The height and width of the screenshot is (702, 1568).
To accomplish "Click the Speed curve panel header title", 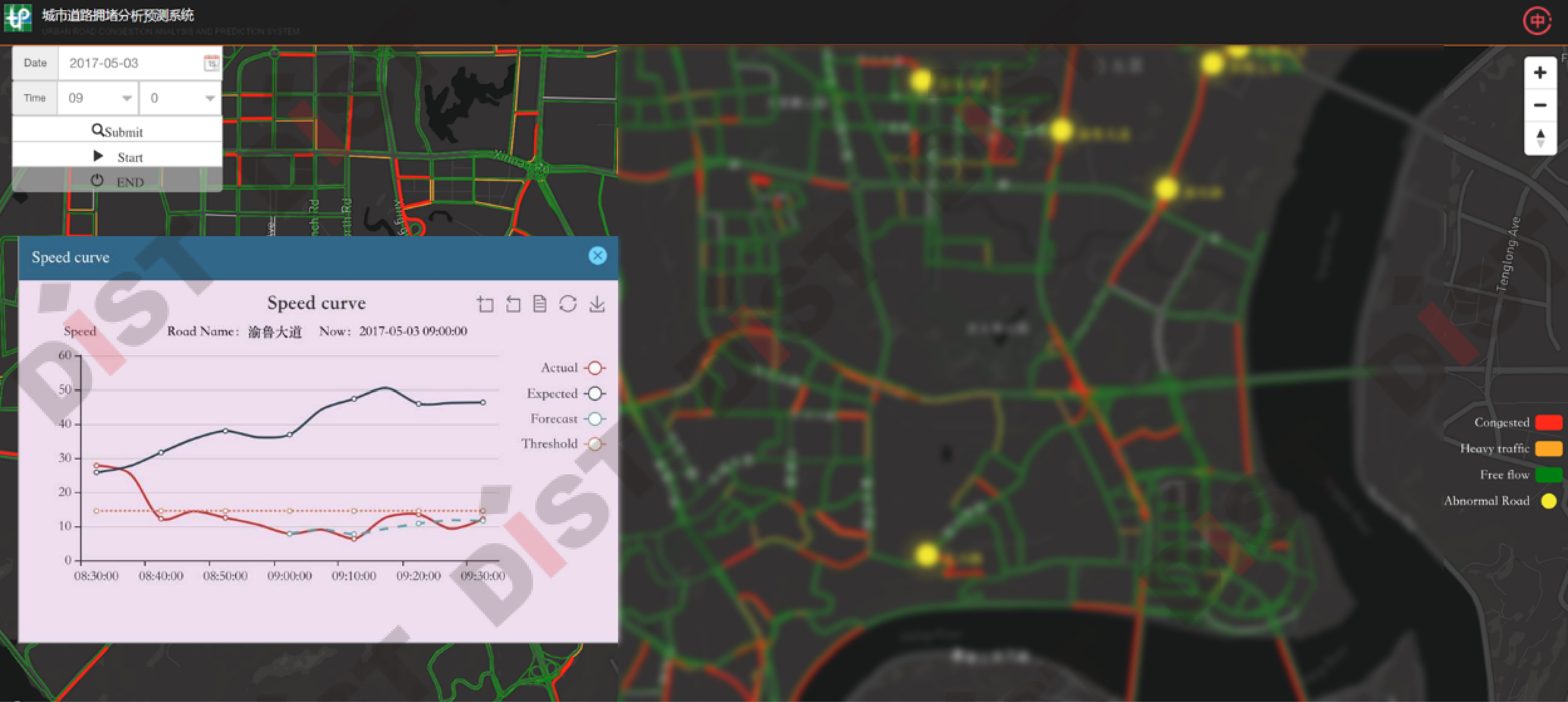I will coord(71,257).
